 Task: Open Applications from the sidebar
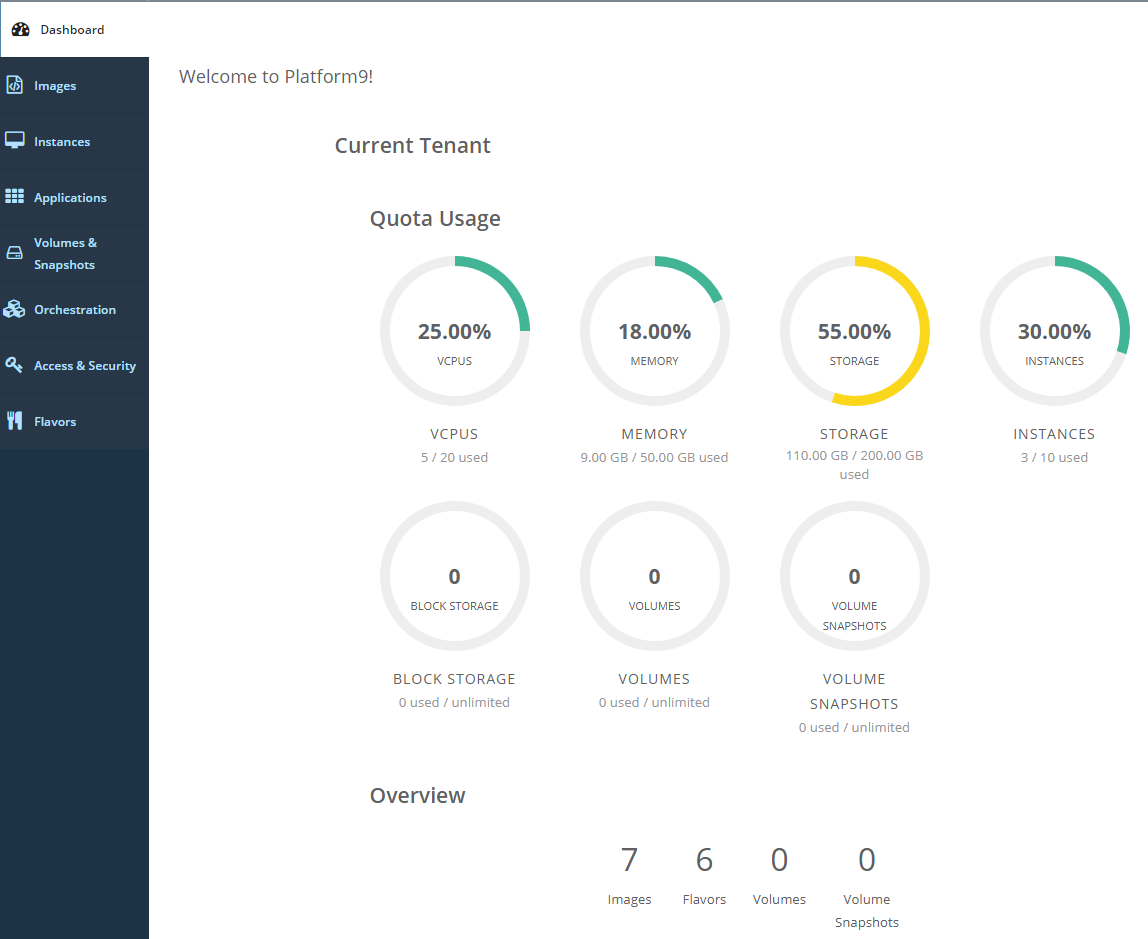coord(74,198)
